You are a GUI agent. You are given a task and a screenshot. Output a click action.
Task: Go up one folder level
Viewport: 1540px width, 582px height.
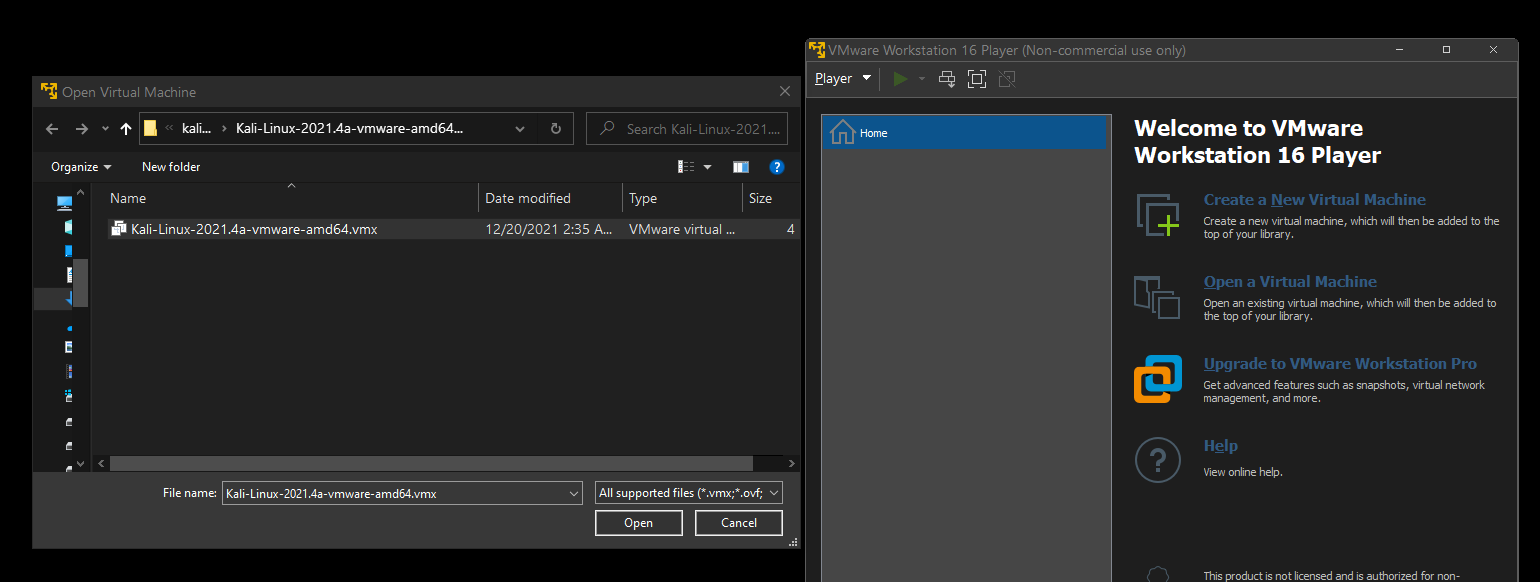[125, 129]
